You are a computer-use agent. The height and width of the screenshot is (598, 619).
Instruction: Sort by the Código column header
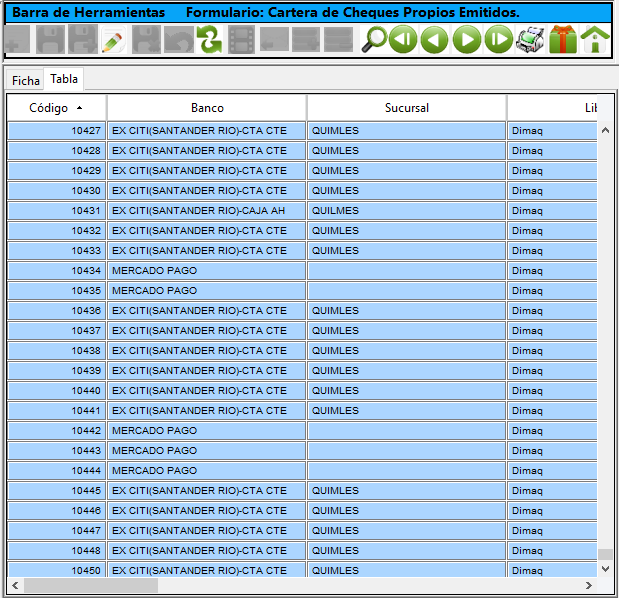(x=56, y=107)
